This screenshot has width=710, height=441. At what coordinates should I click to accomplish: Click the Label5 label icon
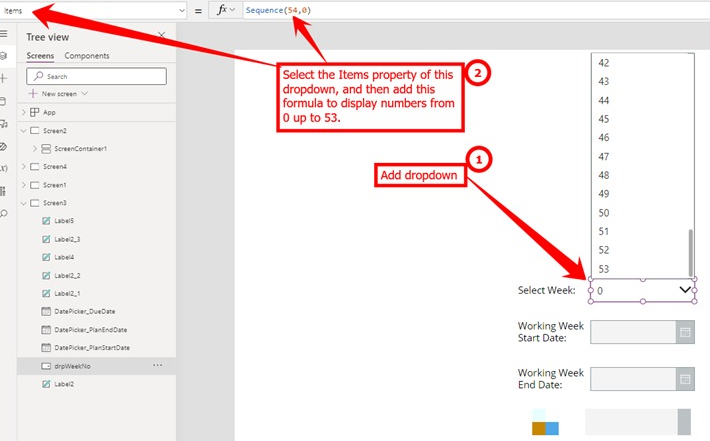pyautogui.click(x=46, y=221)
